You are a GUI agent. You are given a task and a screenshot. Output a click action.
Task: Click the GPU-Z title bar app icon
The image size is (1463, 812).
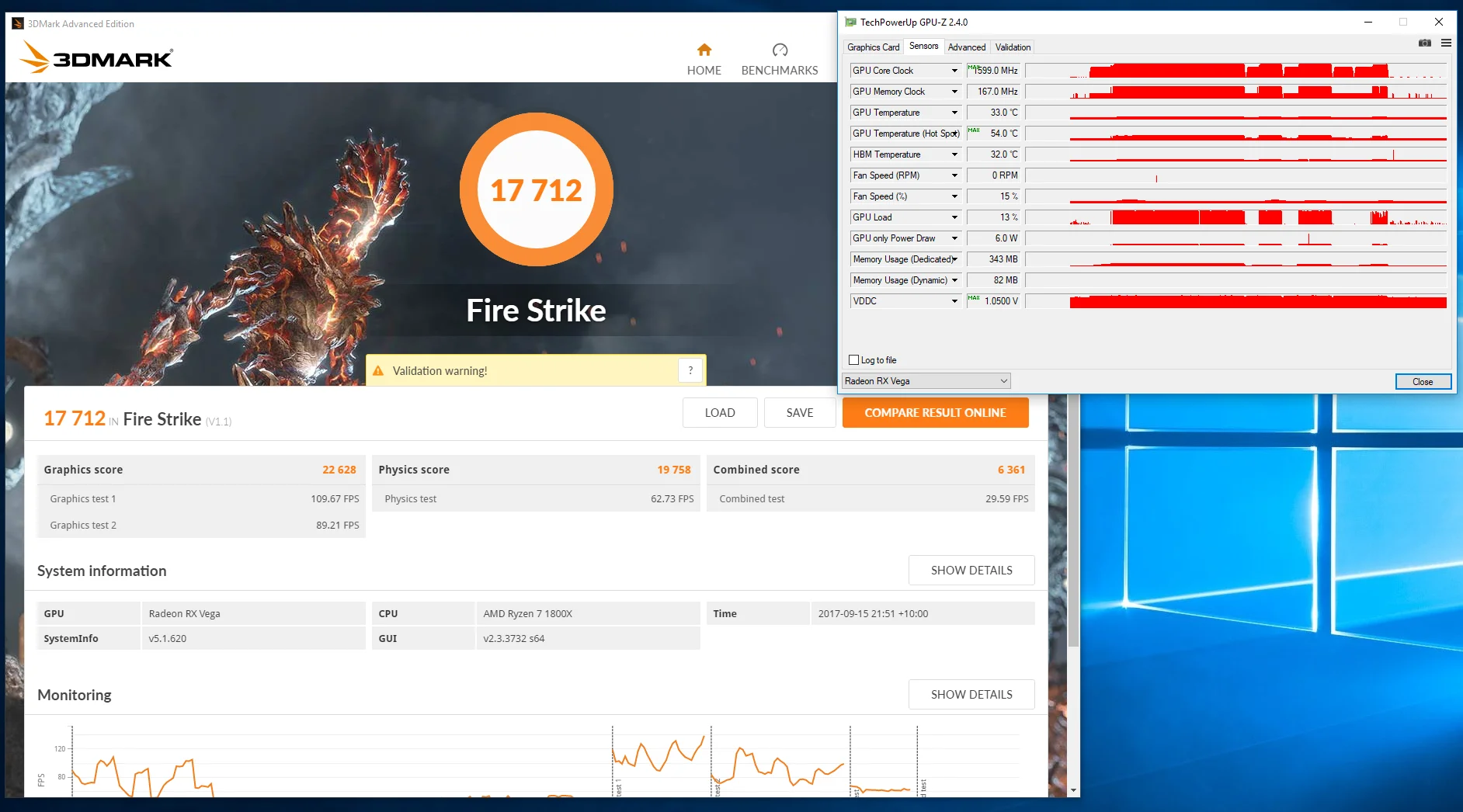pos(850,23)
